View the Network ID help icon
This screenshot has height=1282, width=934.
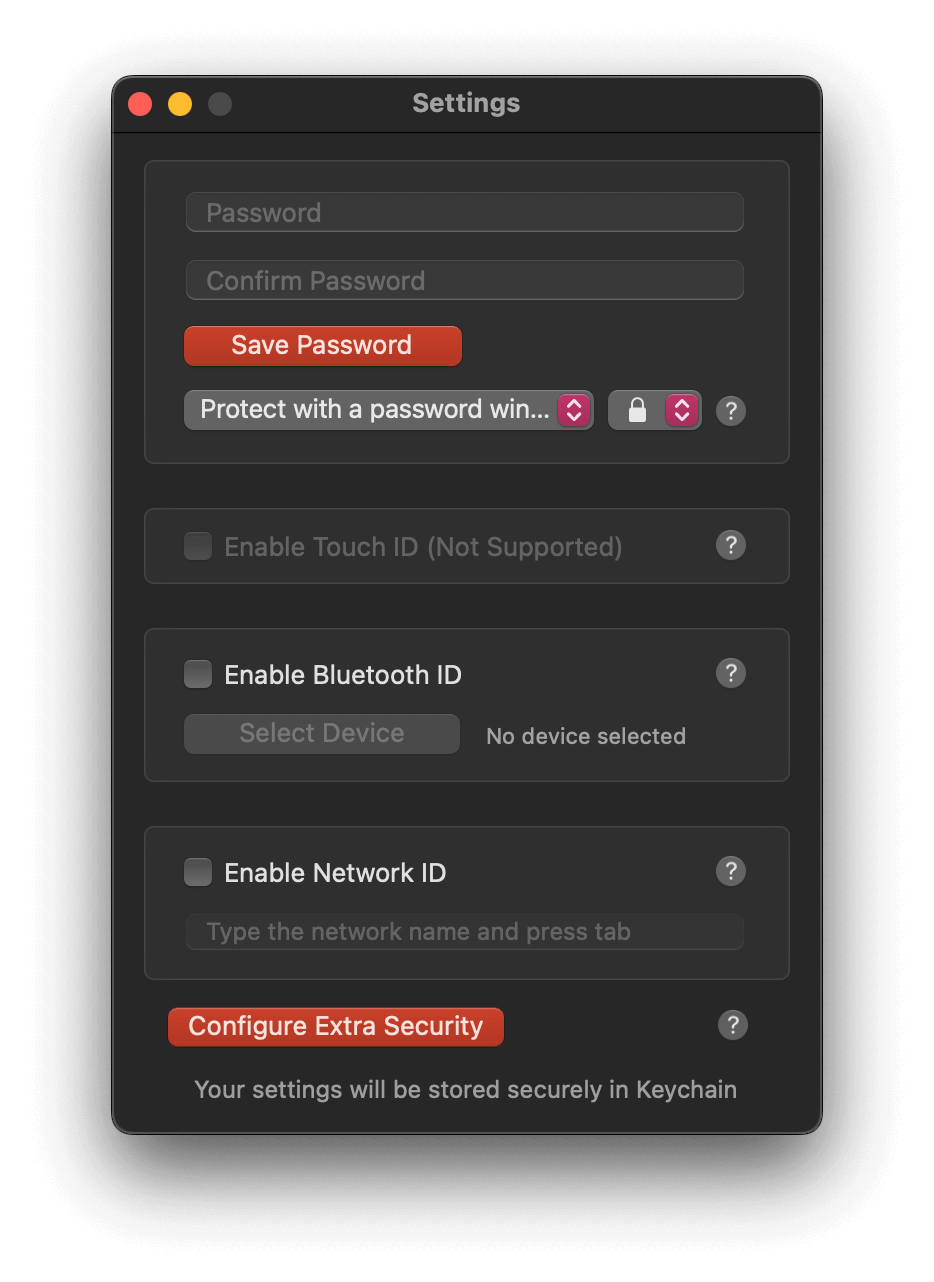click(730, 871)
